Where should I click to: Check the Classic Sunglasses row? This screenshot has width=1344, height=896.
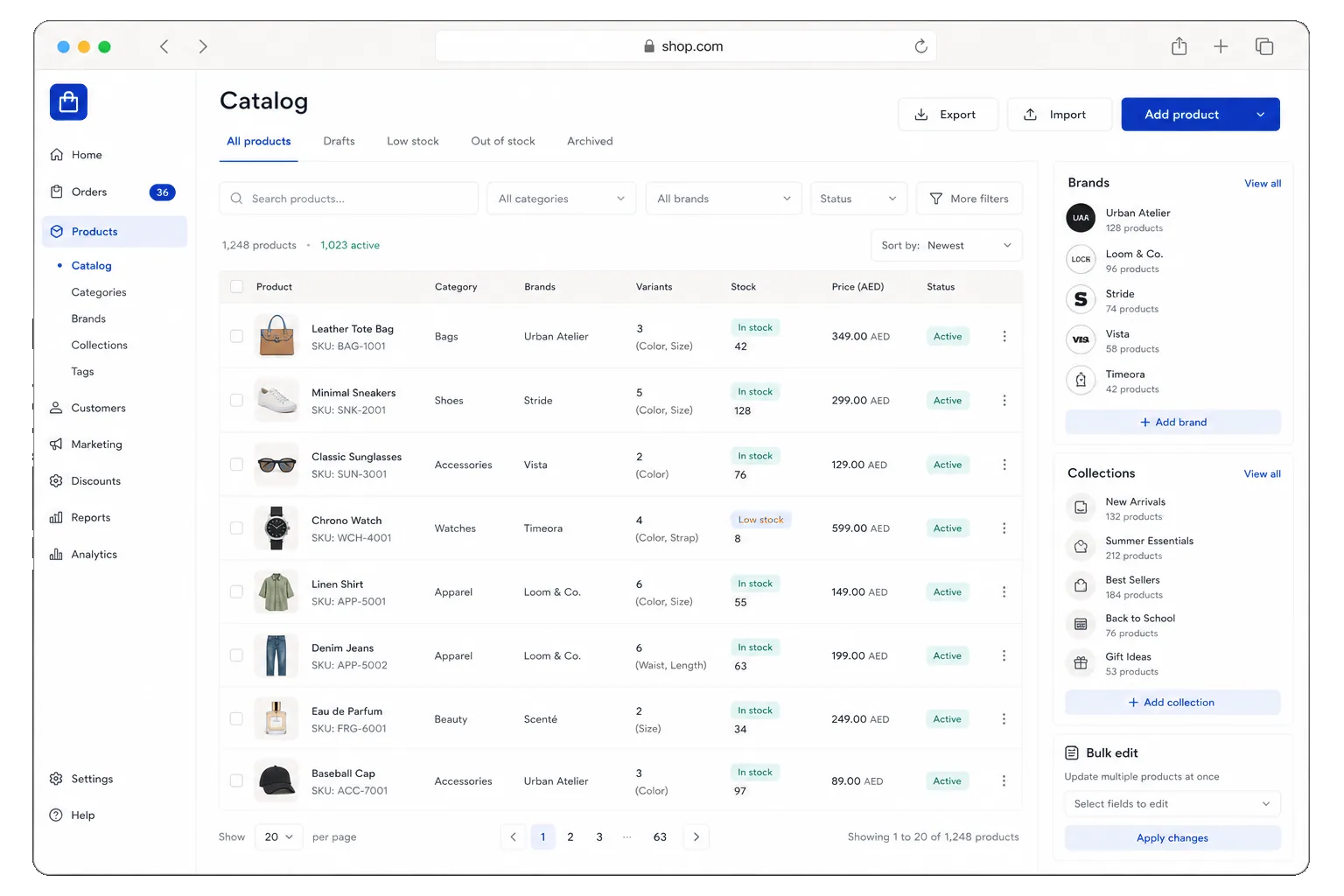click(x=236, y=465)
